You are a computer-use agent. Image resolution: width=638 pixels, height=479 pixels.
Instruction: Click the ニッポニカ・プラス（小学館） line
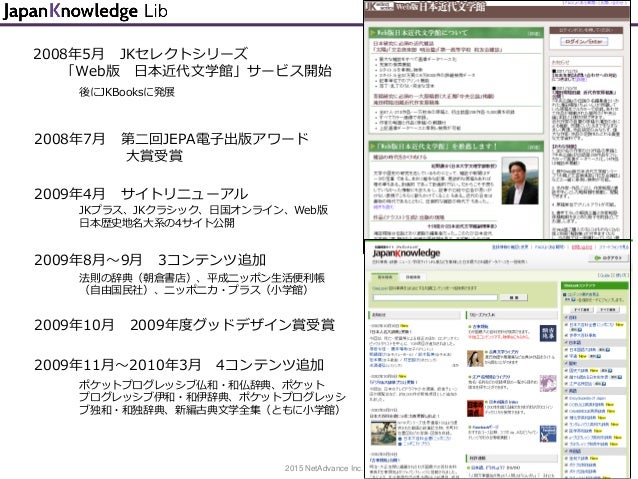click(x=236, y=290)
